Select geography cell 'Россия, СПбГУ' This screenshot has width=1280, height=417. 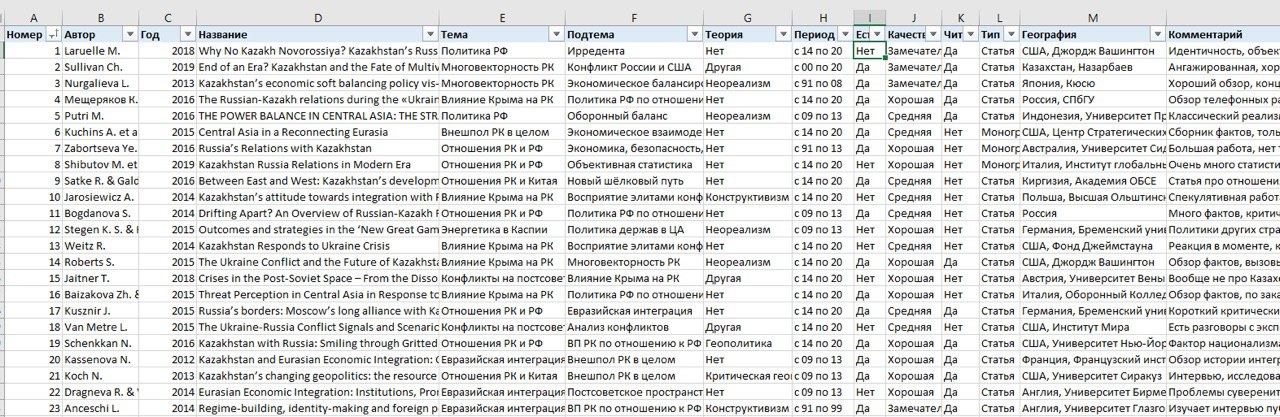point(1093,99)
